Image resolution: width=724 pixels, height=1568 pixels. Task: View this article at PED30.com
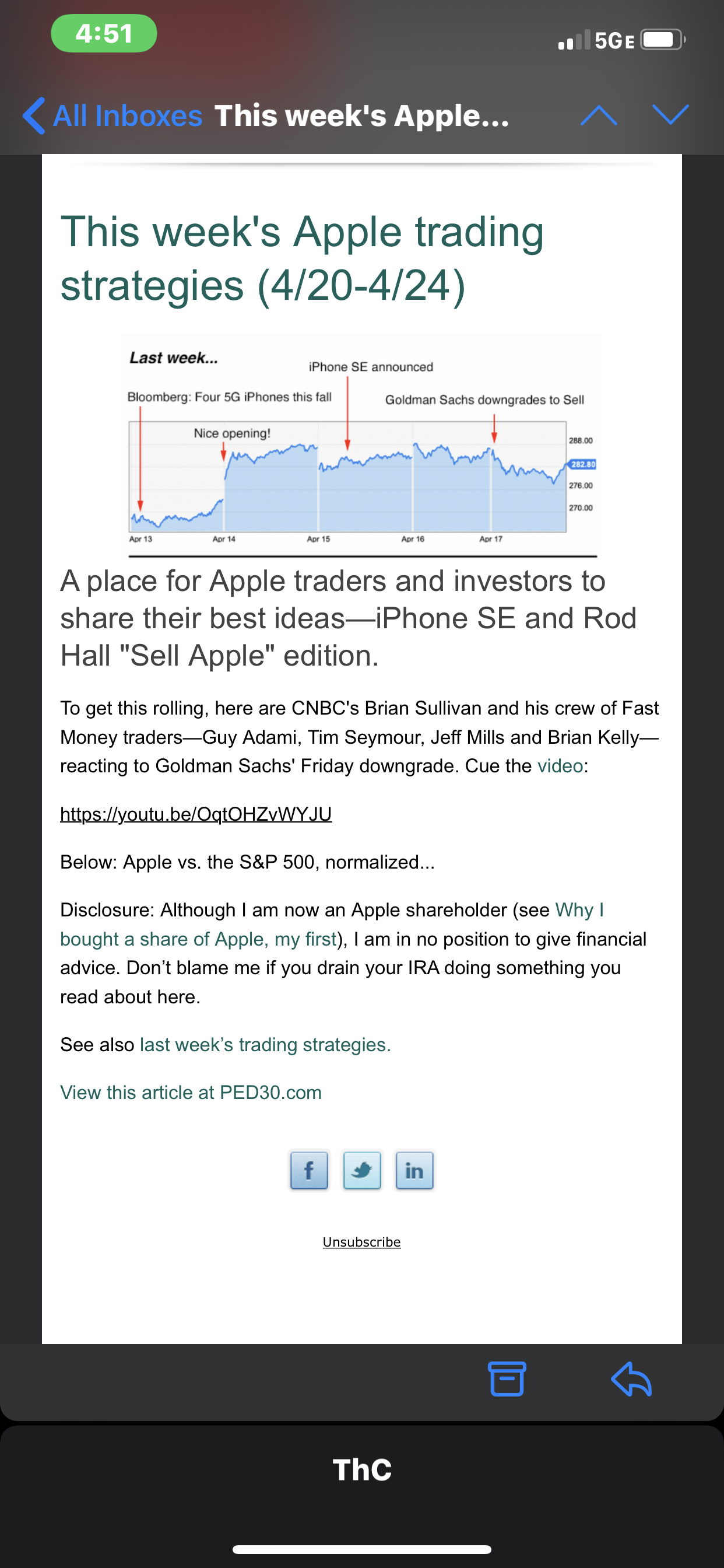pos(191,1093)
